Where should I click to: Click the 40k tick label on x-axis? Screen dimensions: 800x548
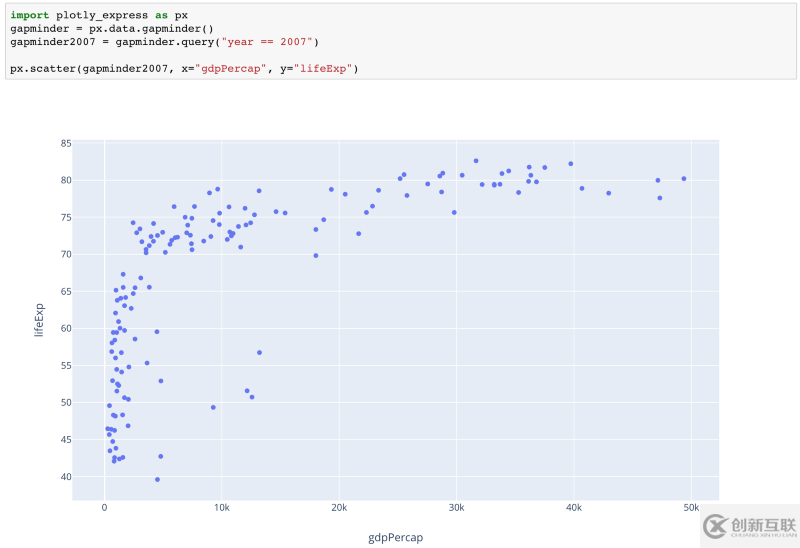click(x=573, y=508)
